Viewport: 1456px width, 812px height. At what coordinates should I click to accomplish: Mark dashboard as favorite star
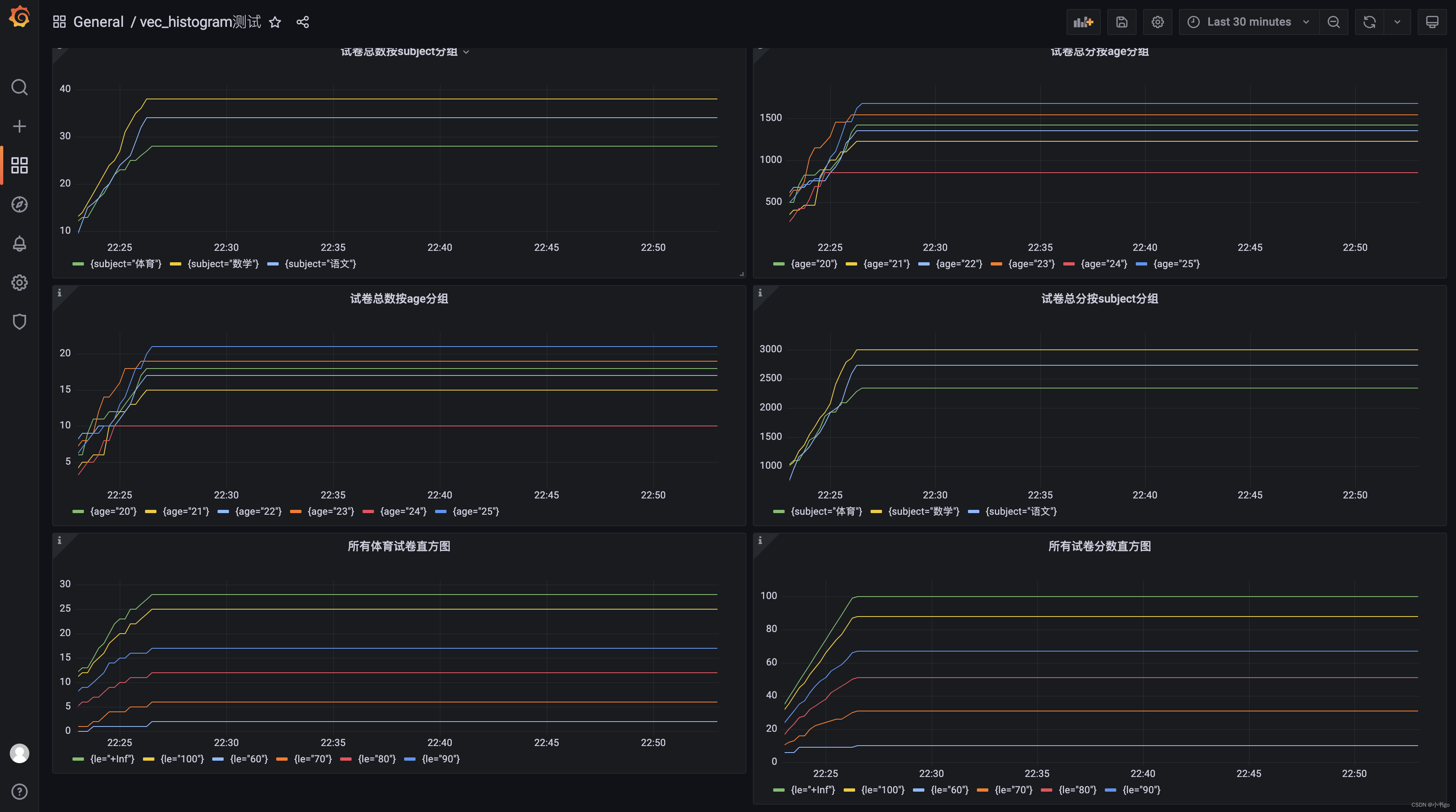coord(275,22)
